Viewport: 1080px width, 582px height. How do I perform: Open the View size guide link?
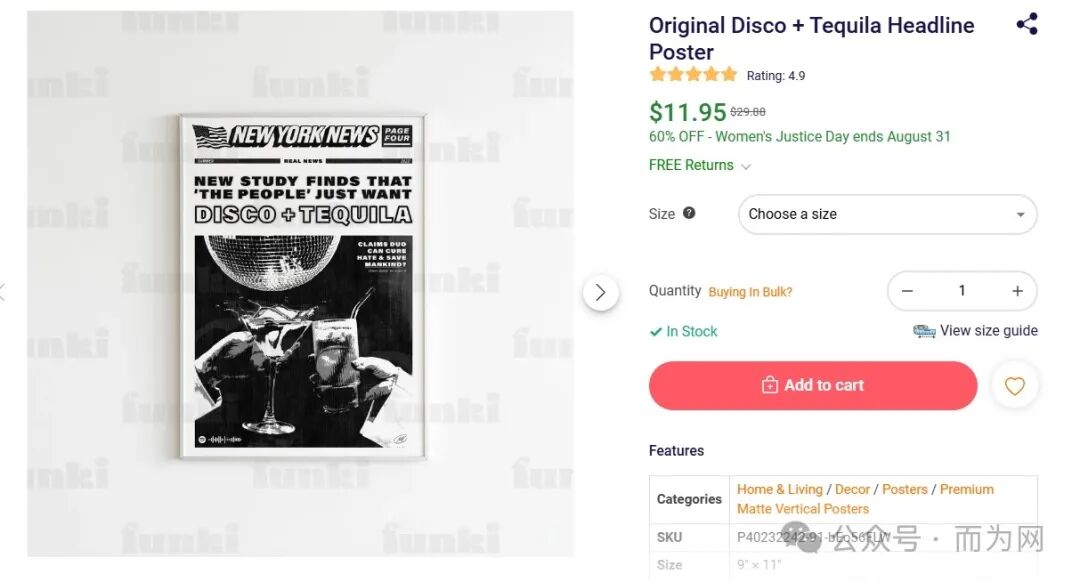coord(988,331)
